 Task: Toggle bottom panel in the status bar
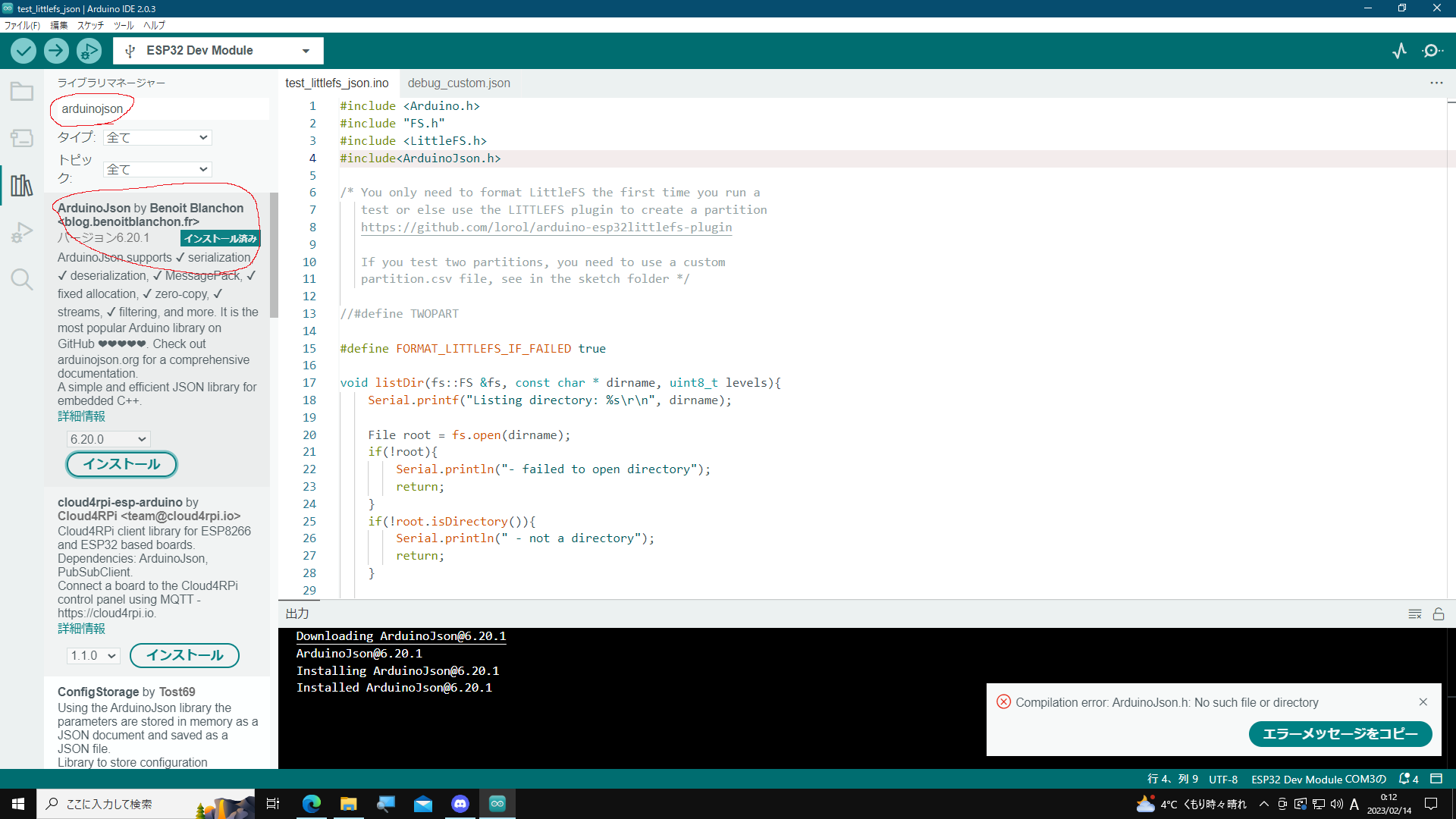coord(1436,779)
